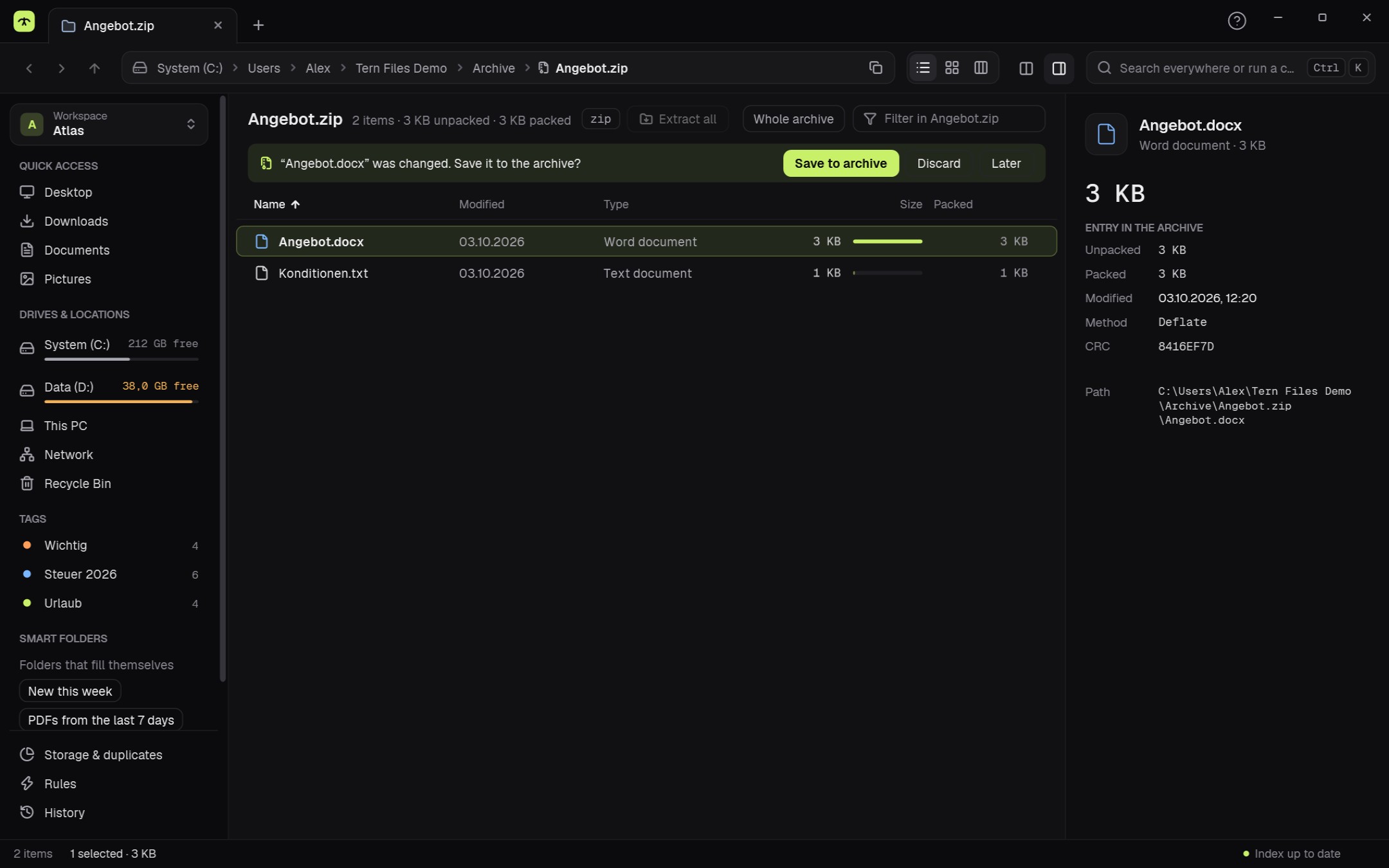Viewport: 1389px width, 868px height.
Task: Open the Rules section
Action: [60, 784]
